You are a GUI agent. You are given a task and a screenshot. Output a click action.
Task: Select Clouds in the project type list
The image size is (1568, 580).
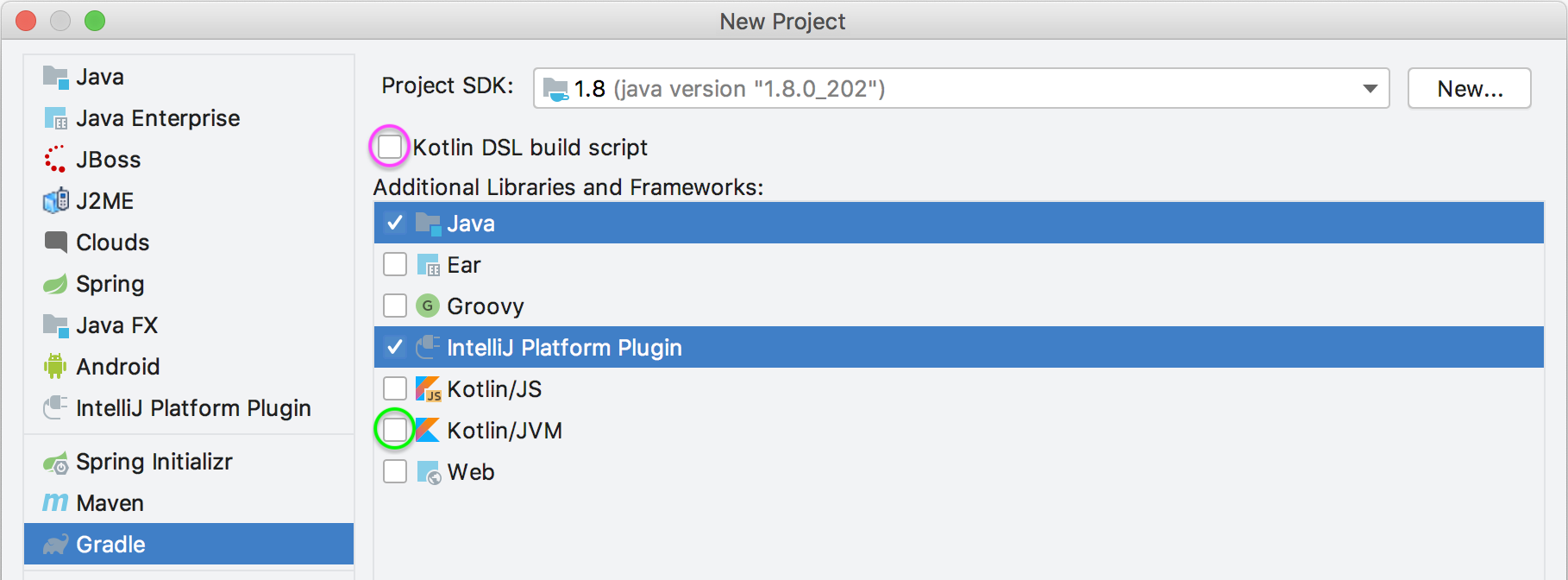tap(112, 243)
